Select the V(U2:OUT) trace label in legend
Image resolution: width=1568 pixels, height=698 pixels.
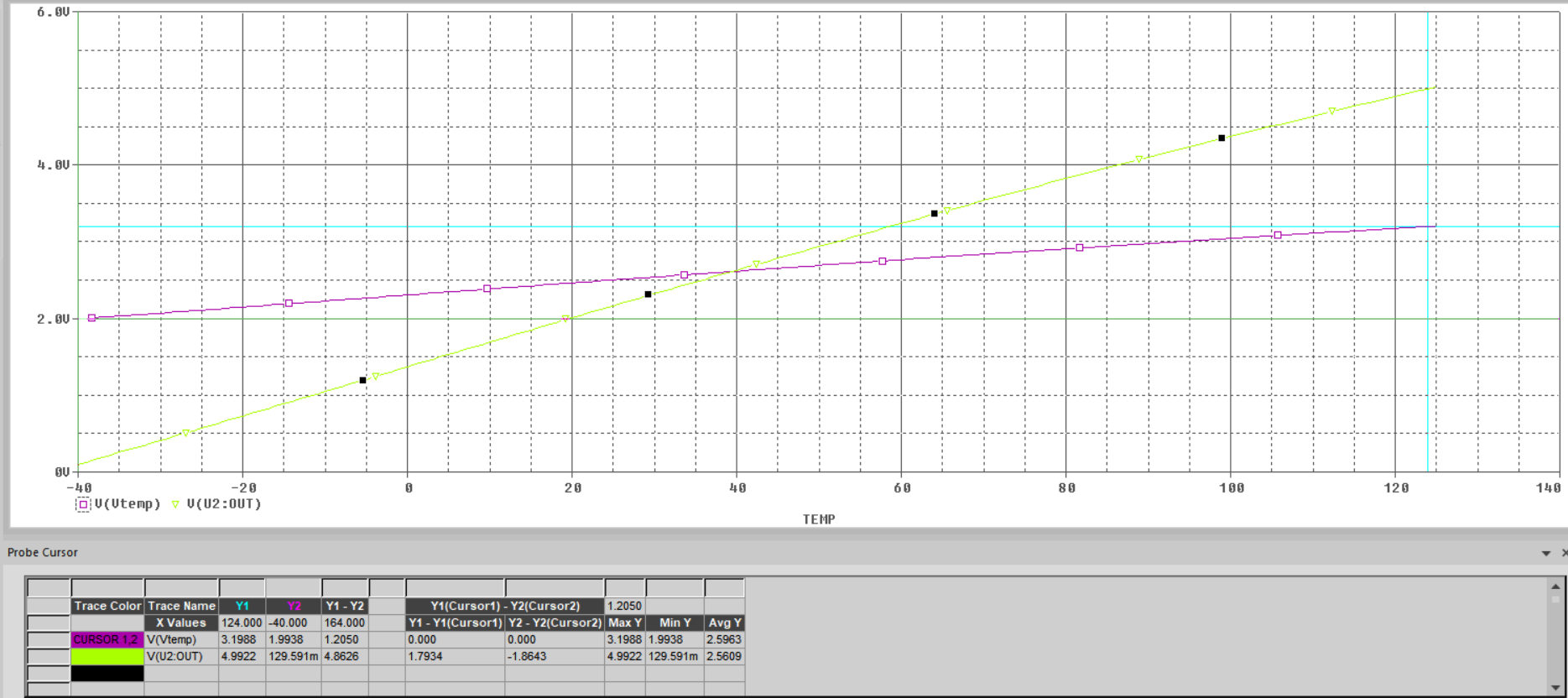[x=224, y=504]
